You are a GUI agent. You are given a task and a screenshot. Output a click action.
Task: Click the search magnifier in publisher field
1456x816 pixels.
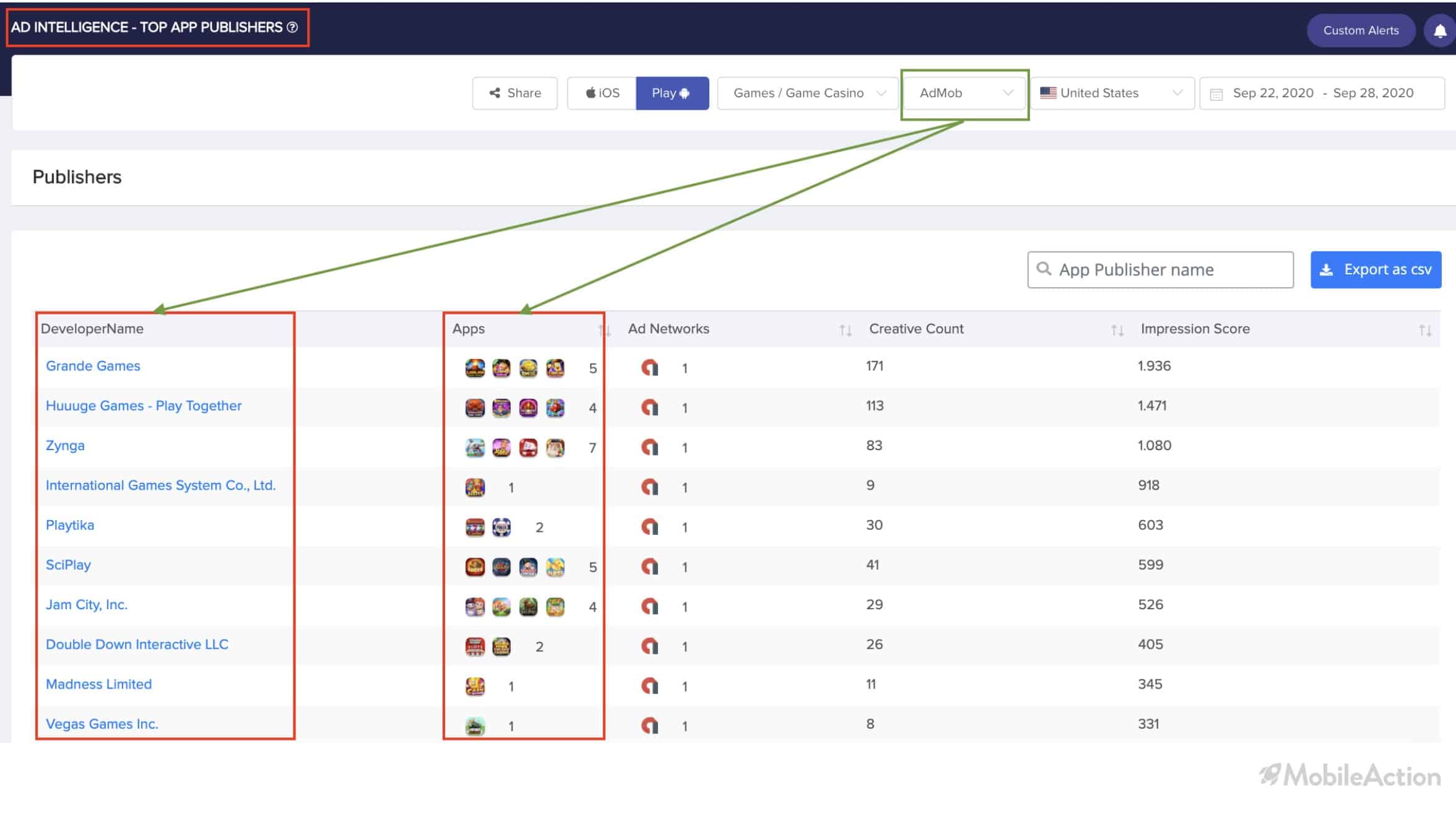tap(1044, 269)
